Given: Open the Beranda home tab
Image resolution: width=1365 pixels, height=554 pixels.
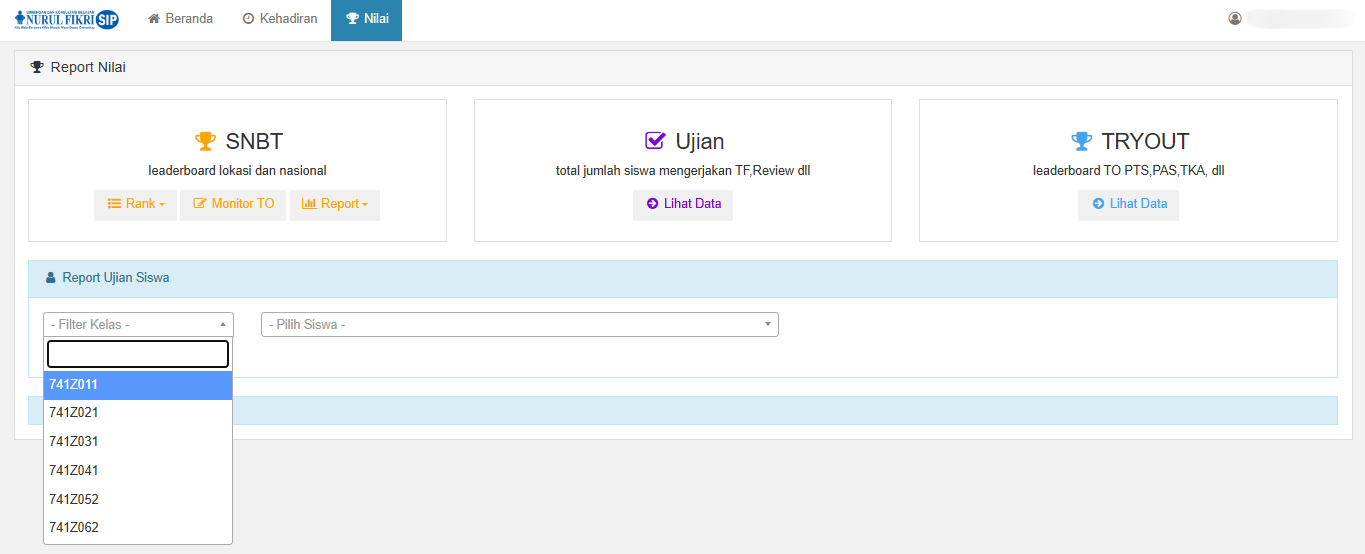Looking at the screenshot, I should click(181, 19).
